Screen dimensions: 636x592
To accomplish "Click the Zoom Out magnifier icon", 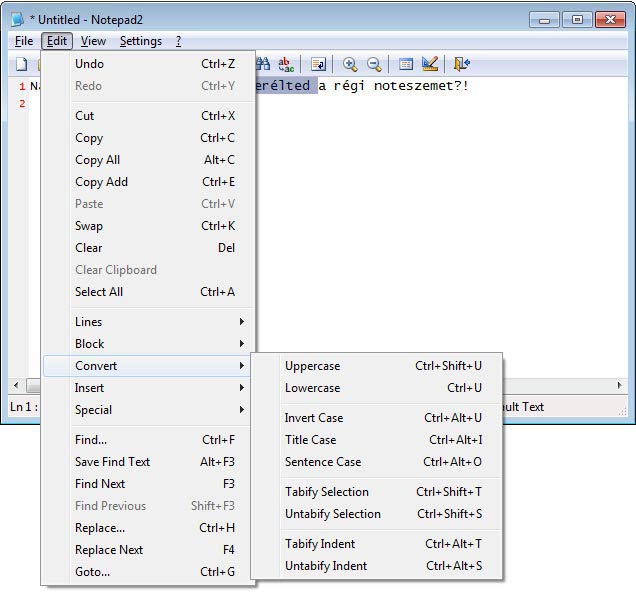I will coord(374,64).
